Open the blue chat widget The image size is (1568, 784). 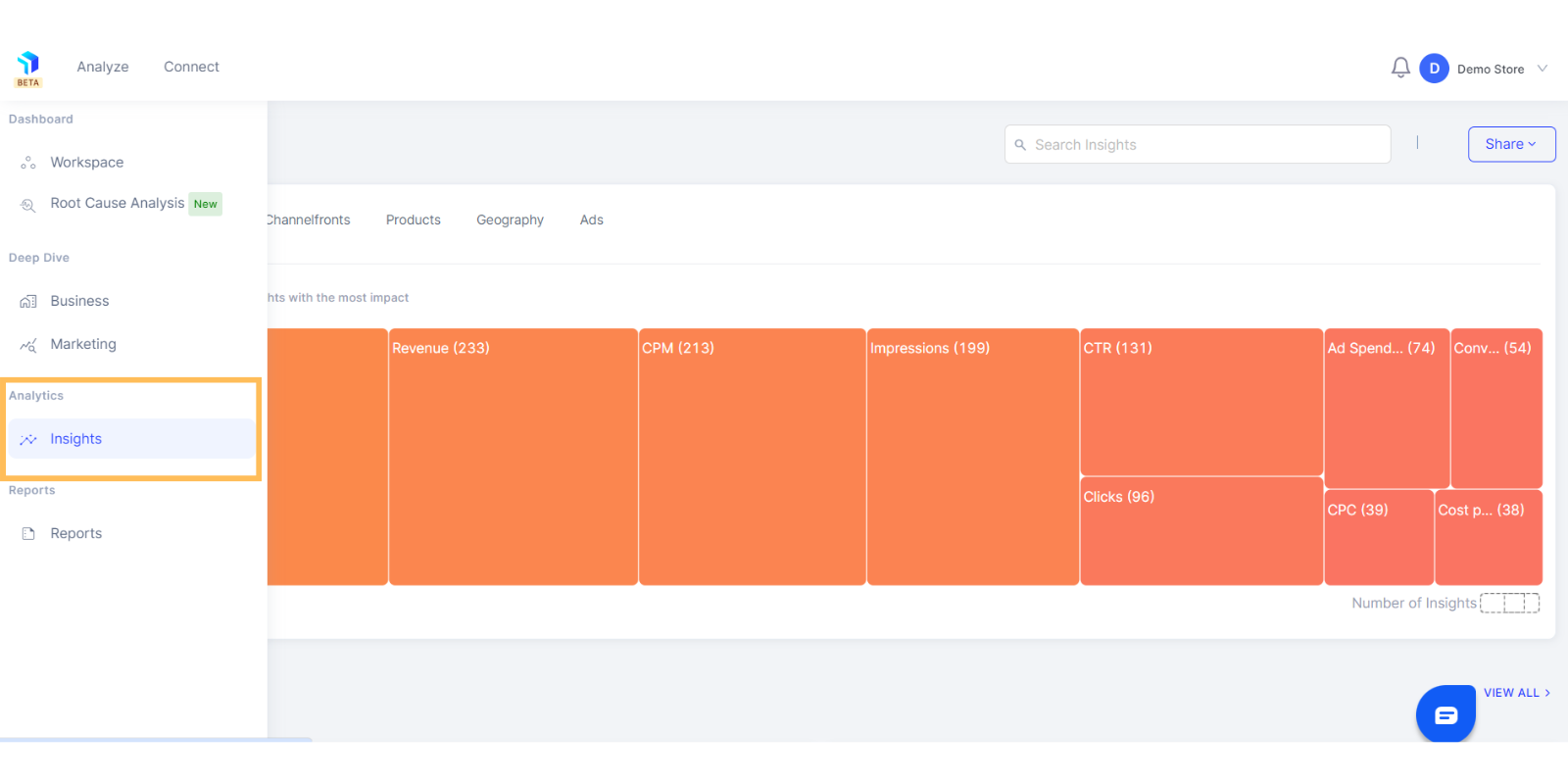click(1445, 714)
